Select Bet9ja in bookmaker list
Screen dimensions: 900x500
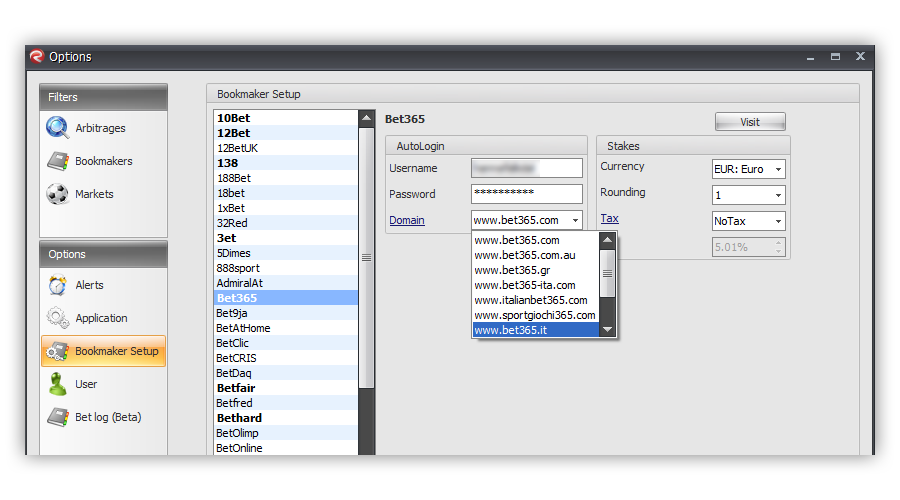coord(286,313)
